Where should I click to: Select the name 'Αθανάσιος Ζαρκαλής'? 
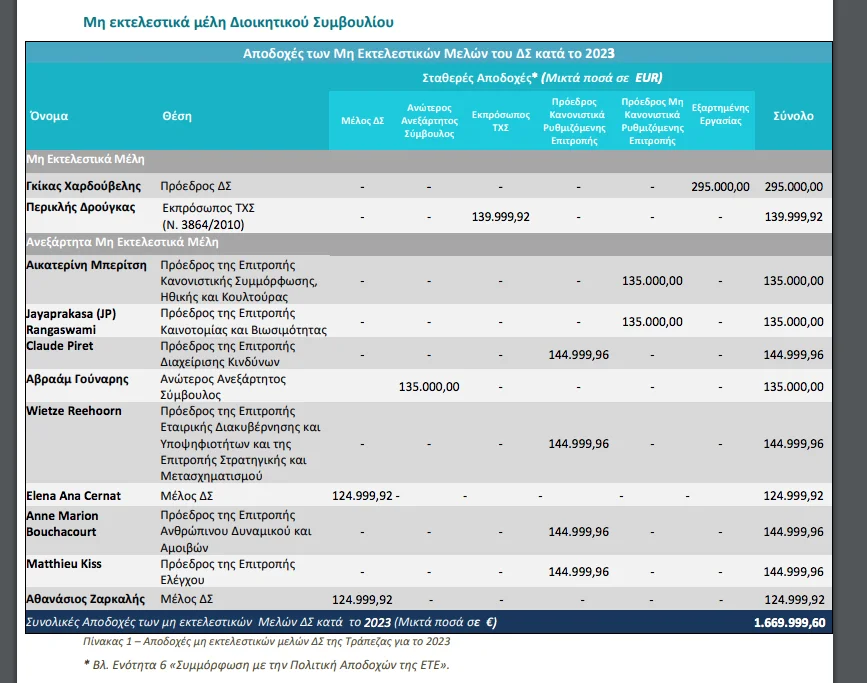[x=85, y=599]
